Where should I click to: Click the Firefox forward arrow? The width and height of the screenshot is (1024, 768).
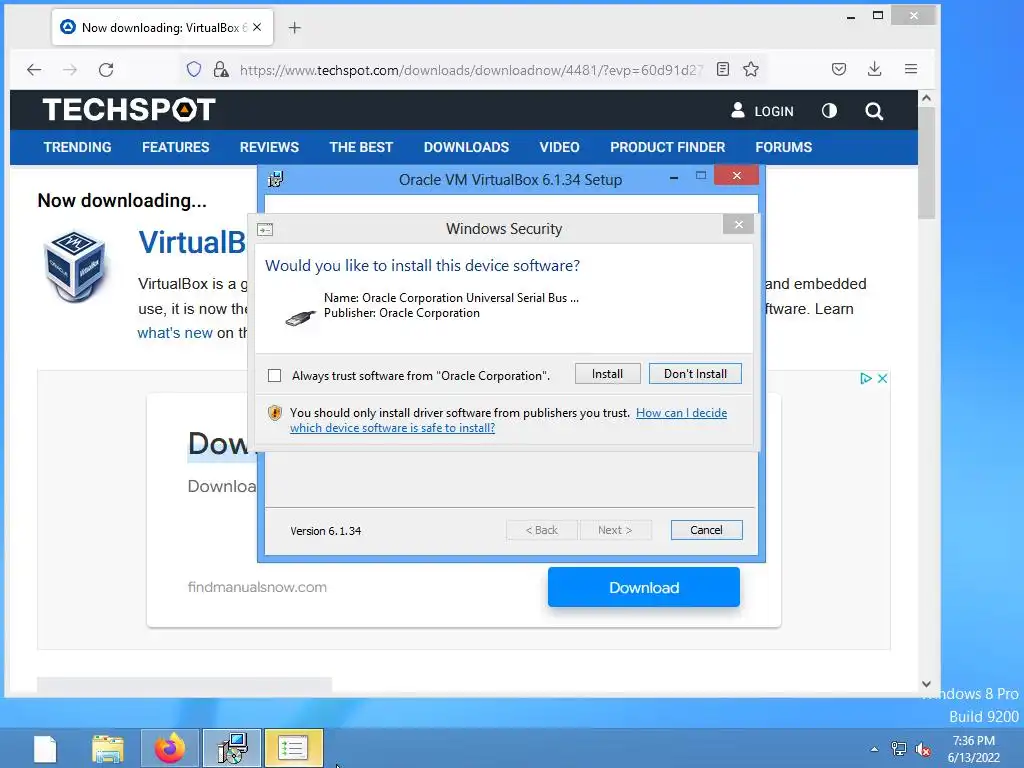tap(70, 69)
